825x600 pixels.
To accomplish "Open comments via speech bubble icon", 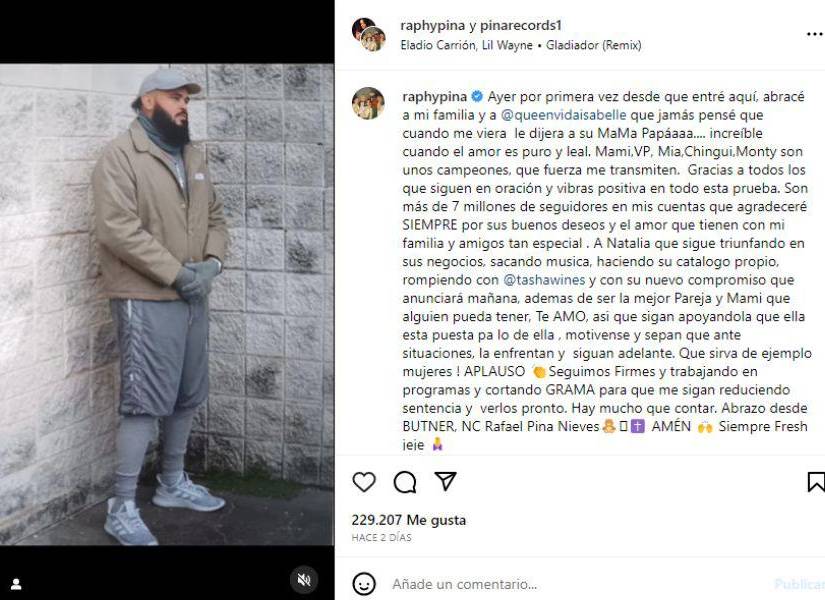I will [405, 482].
